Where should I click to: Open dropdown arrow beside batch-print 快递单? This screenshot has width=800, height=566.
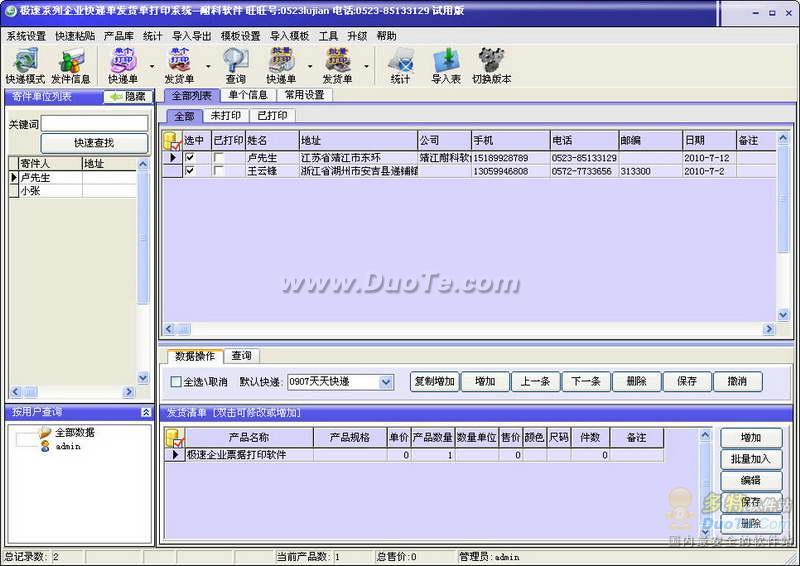point(310,66)
